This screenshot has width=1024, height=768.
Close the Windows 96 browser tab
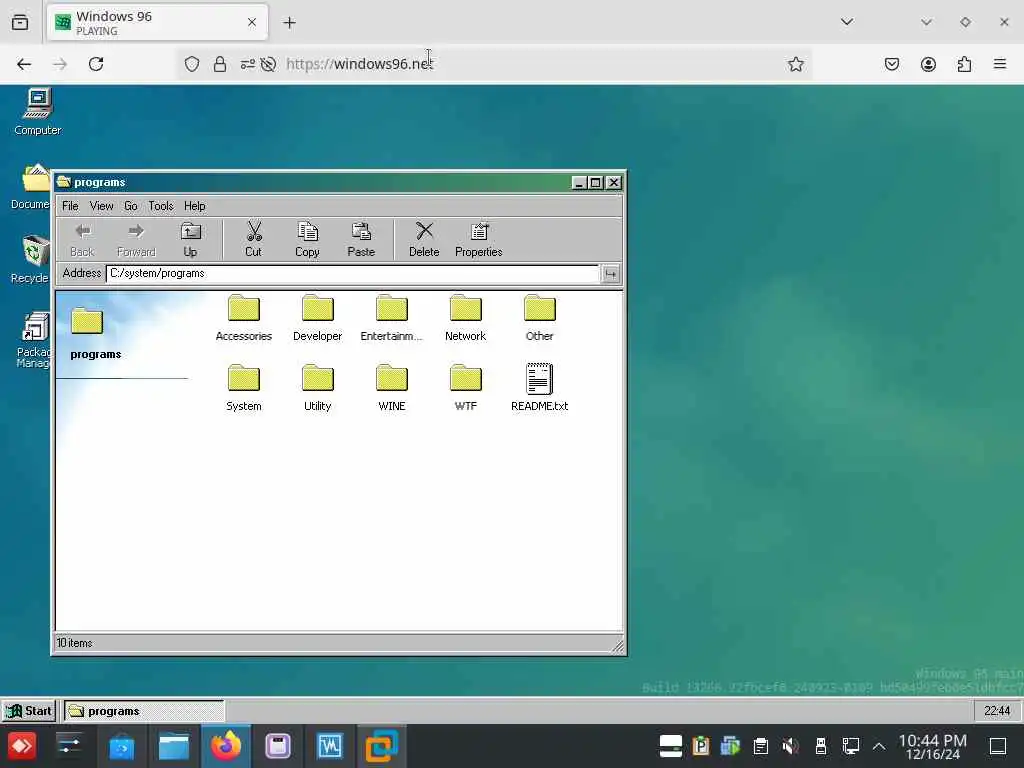252,22
